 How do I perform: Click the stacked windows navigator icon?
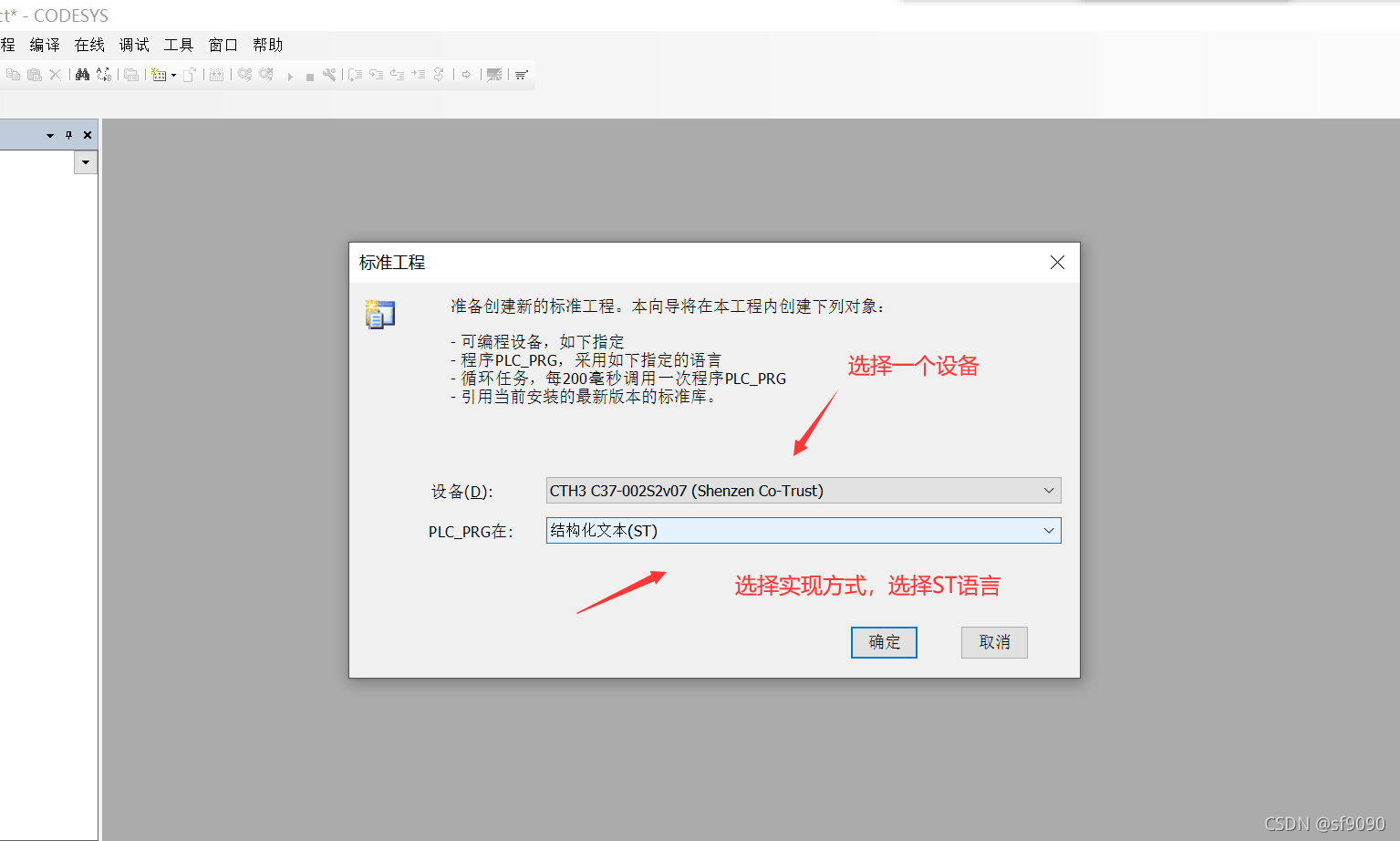(131, 75)
